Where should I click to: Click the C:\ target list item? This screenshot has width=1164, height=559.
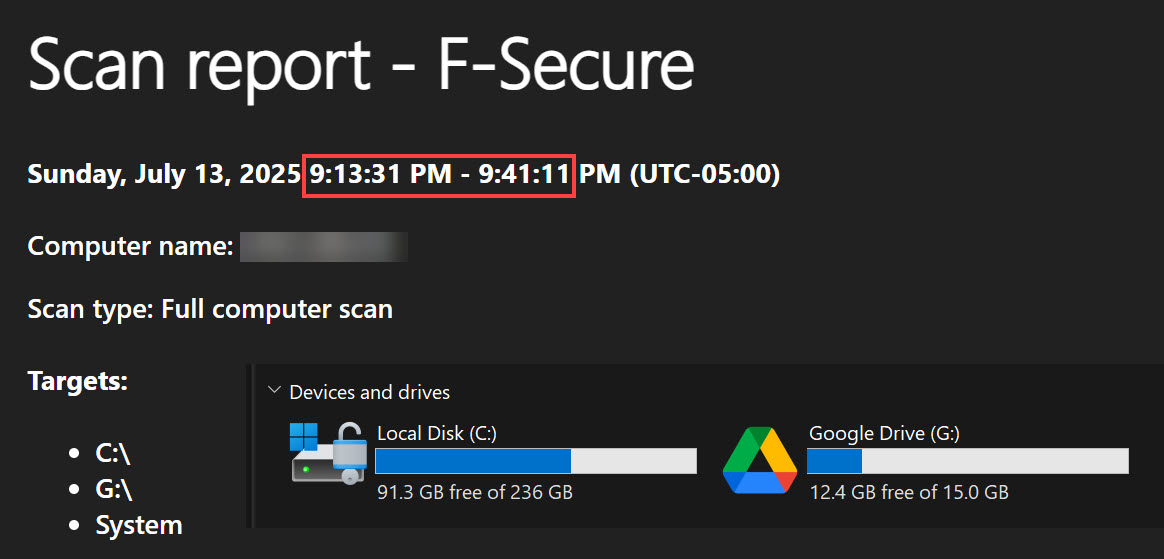point(113,454)
